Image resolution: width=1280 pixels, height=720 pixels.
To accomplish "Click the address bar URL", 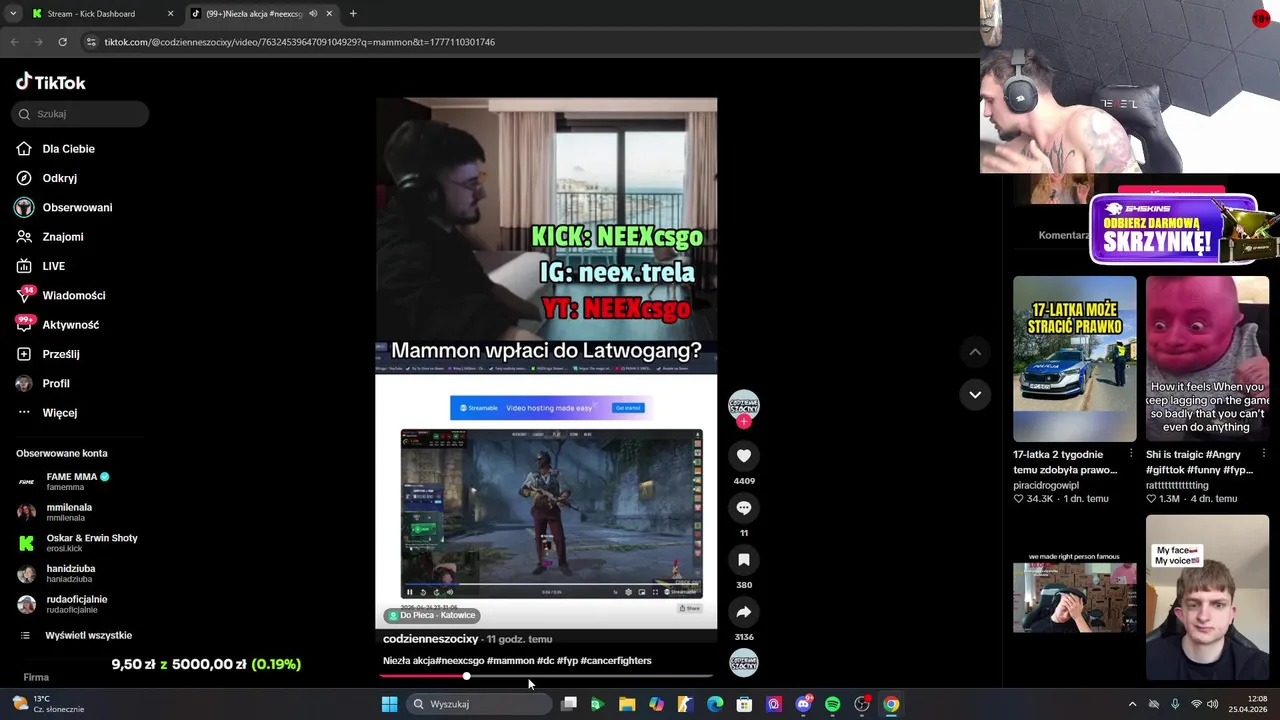I will tap(300, 42).
